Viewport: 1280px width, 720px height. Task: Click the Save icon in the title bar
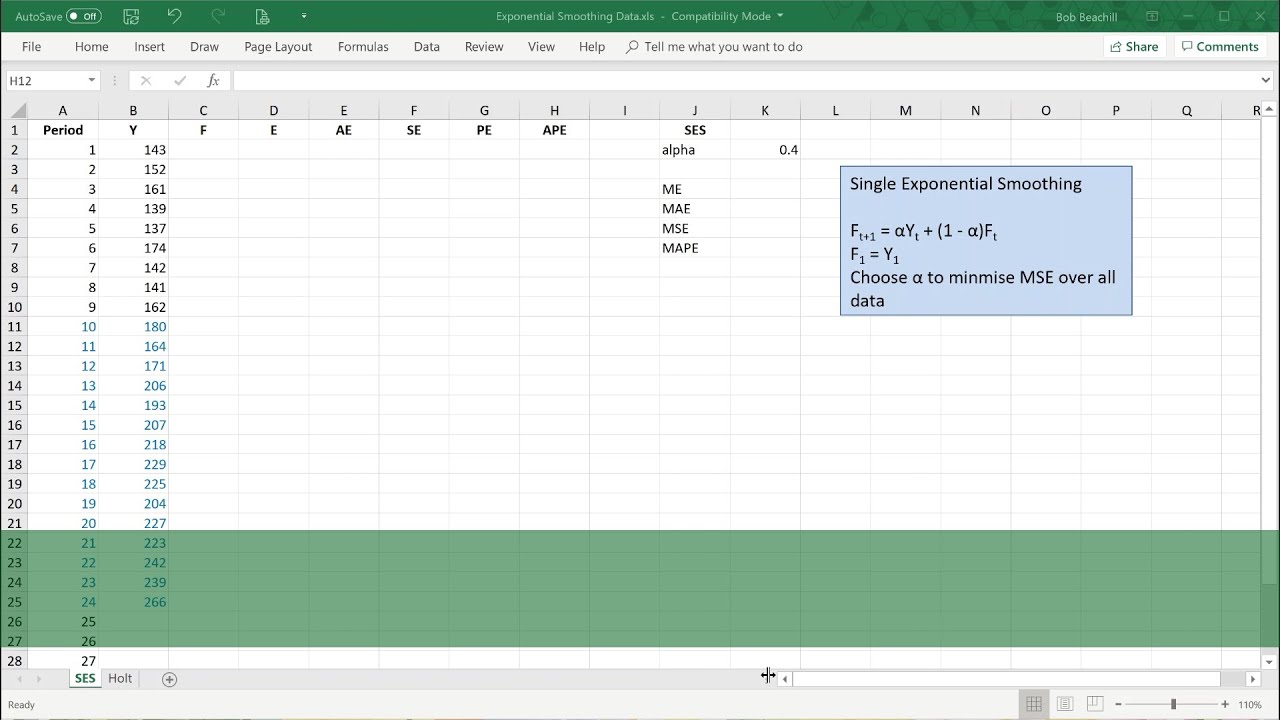pyautogui.click(x=131, y=16)
